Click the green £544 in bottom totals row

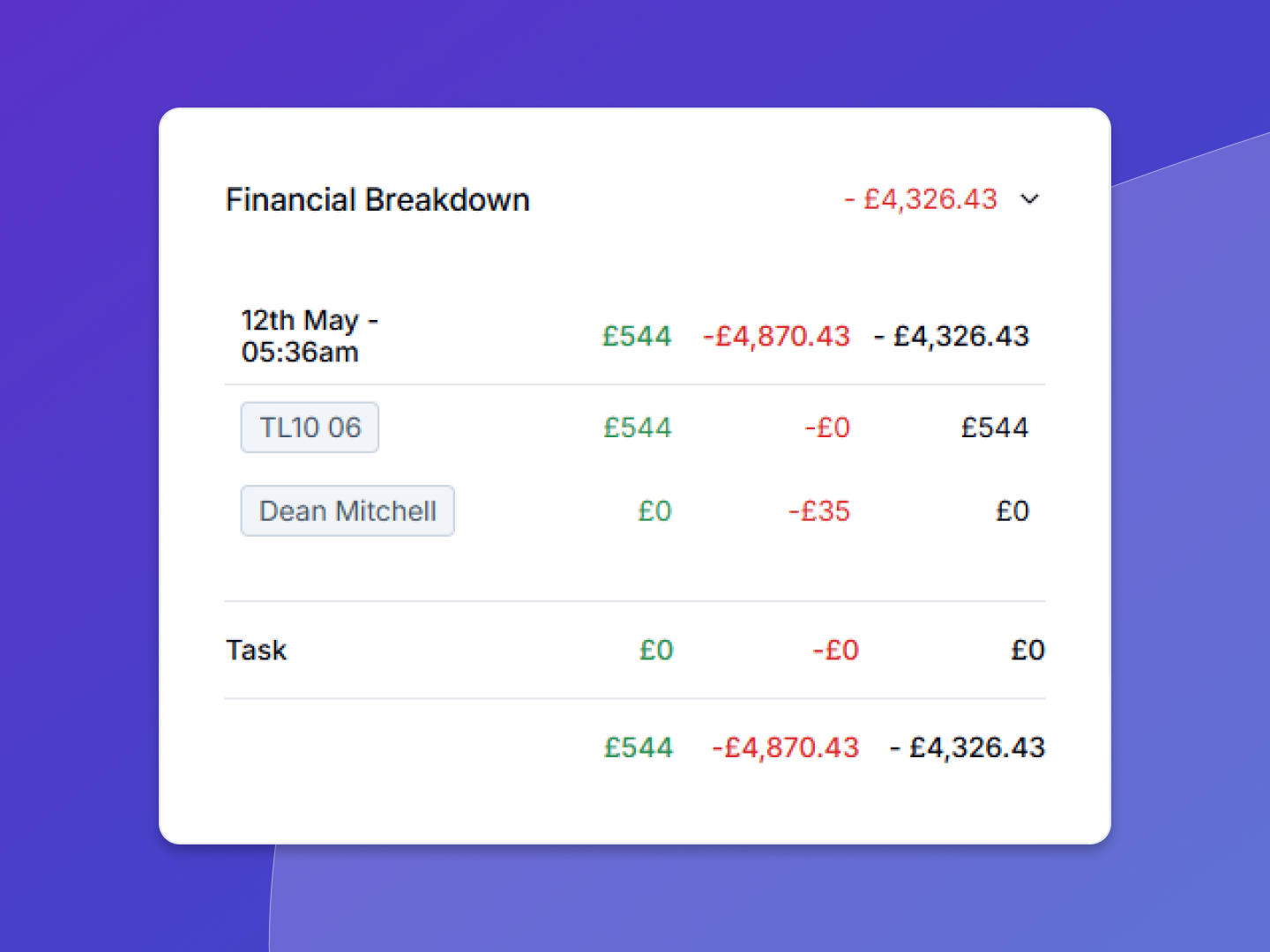coord(639,747)
